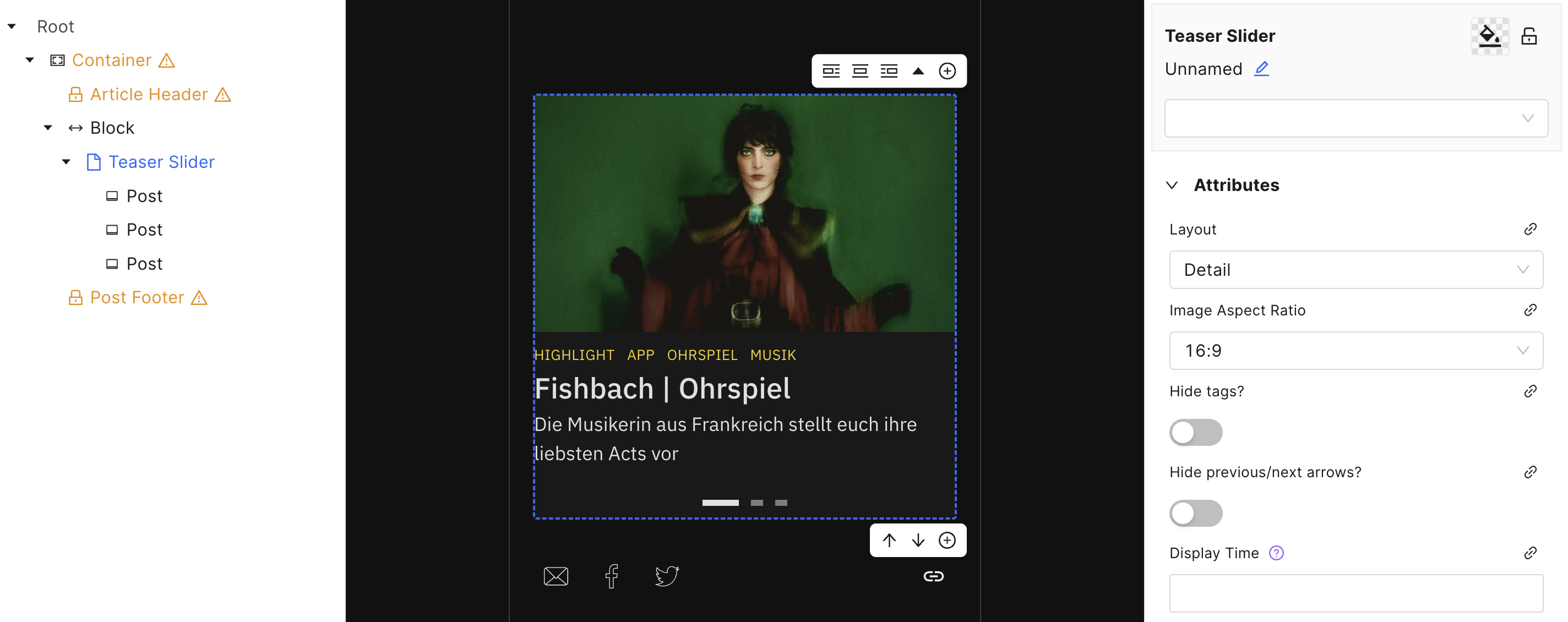This screenshot has height=622, width=1568.
Task: Click the Block horizontal arrows icon
Action: [x=75, y=128]
